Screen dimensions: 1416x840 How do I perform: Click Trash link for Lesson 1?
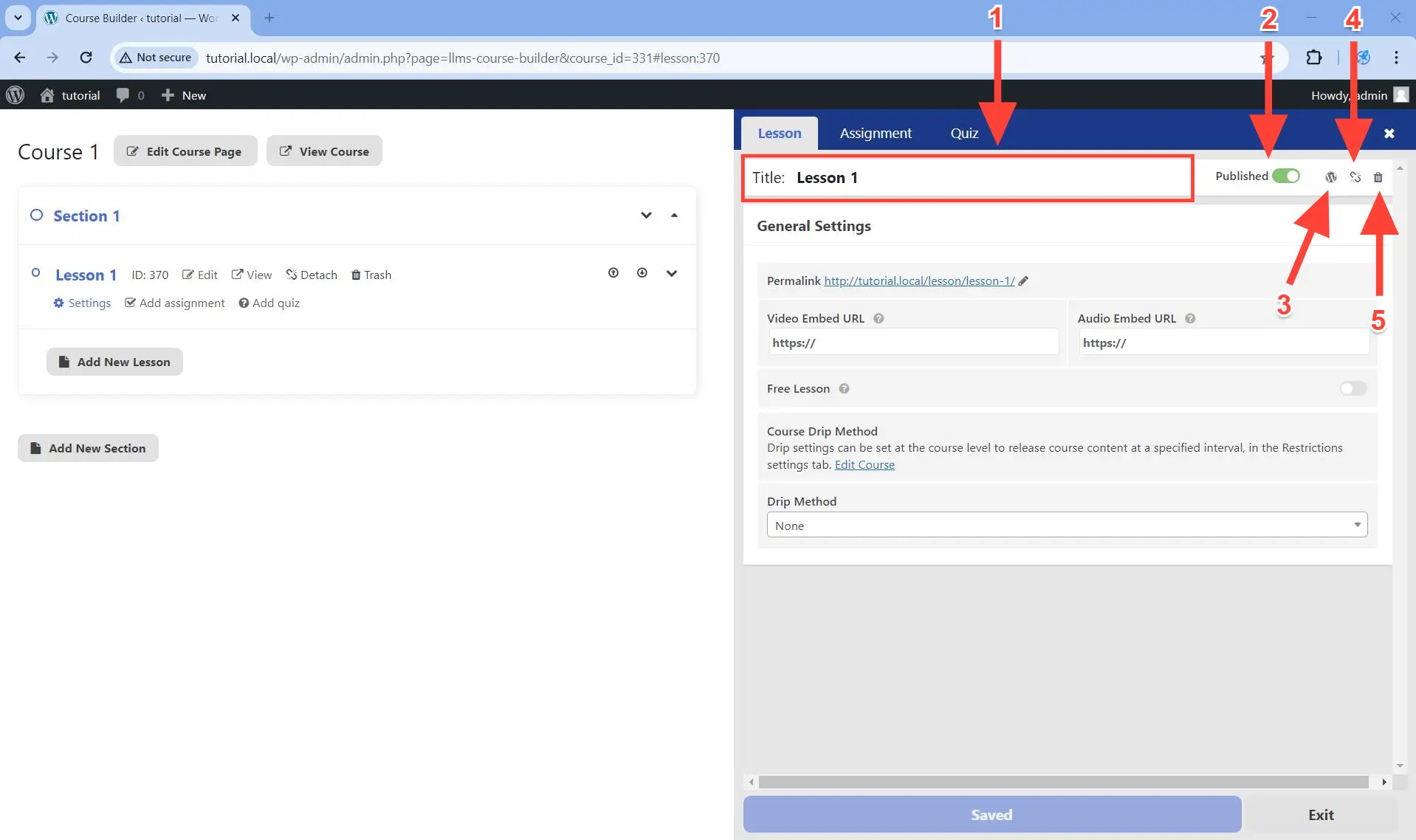click(x=371, y=275)
